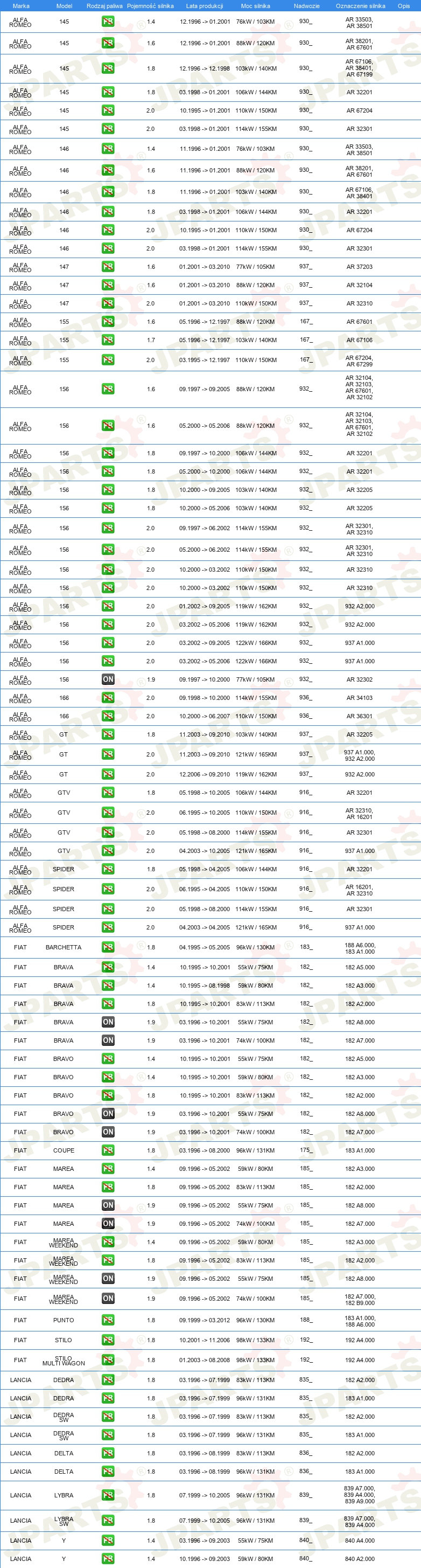Click the Opis column header
Viewport: 421px width, 1568px height.
pos(404,6)
